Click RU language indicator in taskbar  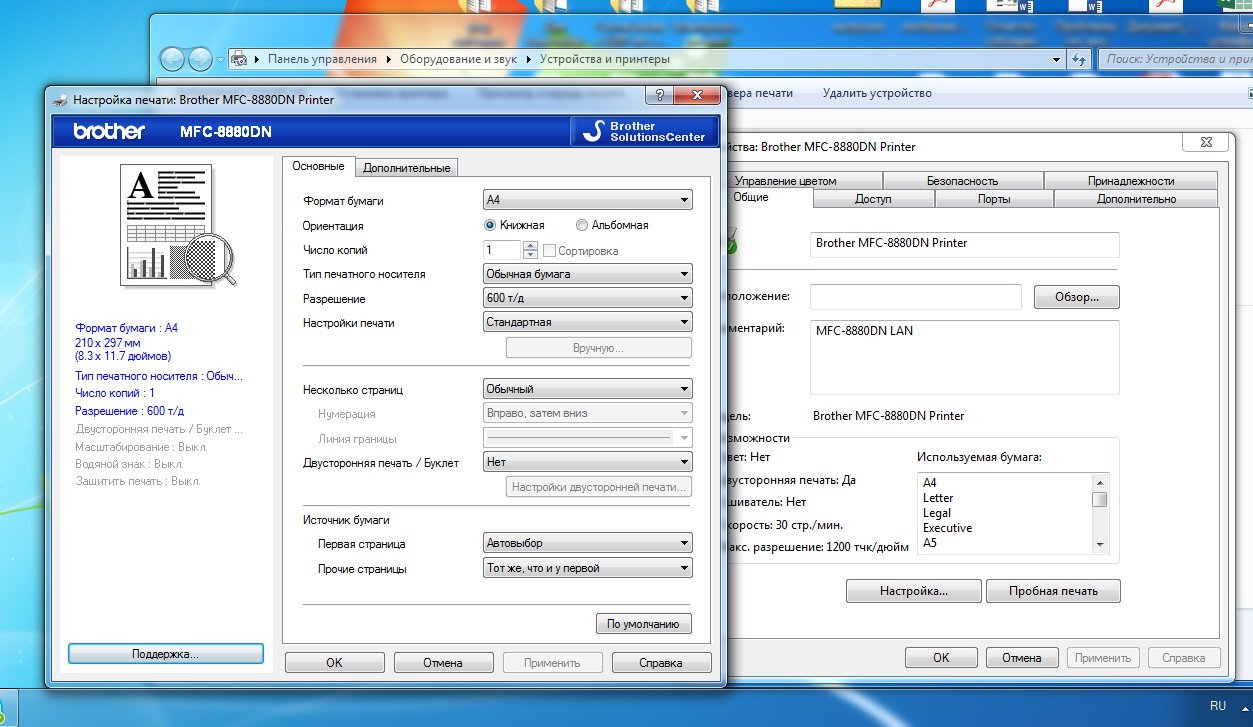[1217, 706]
